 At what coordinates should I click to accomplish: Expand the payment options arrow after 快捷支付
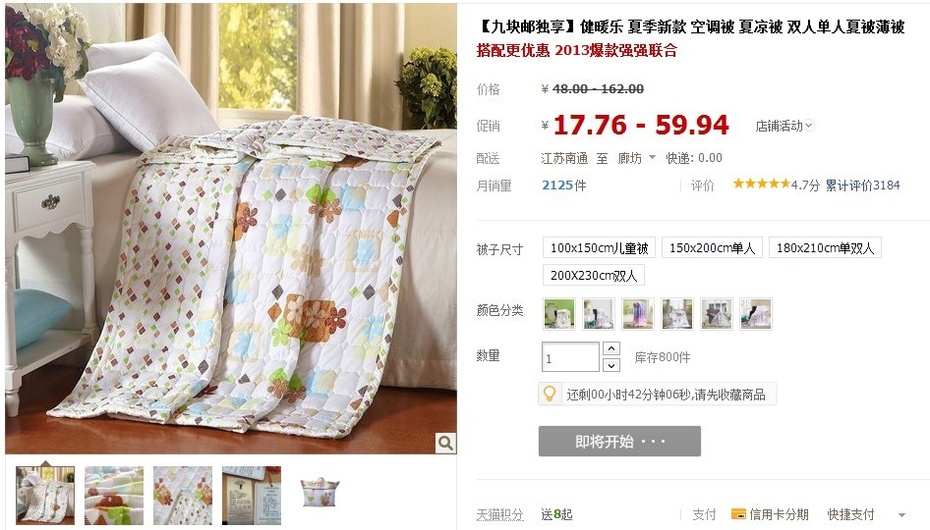[x=902, y=515]
